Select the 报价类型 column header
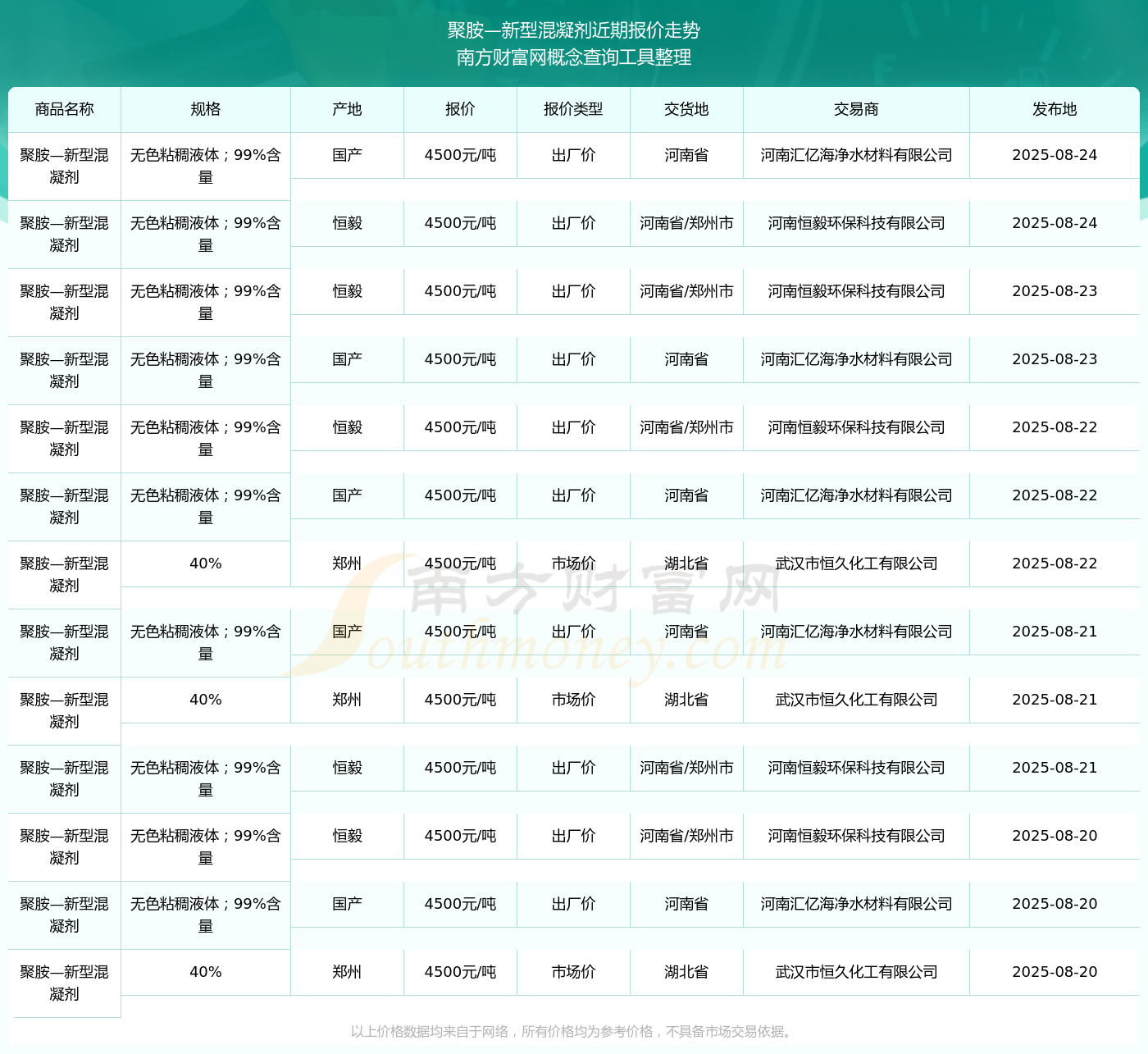Screen dimensions: 1148x1054 pyautogui.click(x=573, y=109)
